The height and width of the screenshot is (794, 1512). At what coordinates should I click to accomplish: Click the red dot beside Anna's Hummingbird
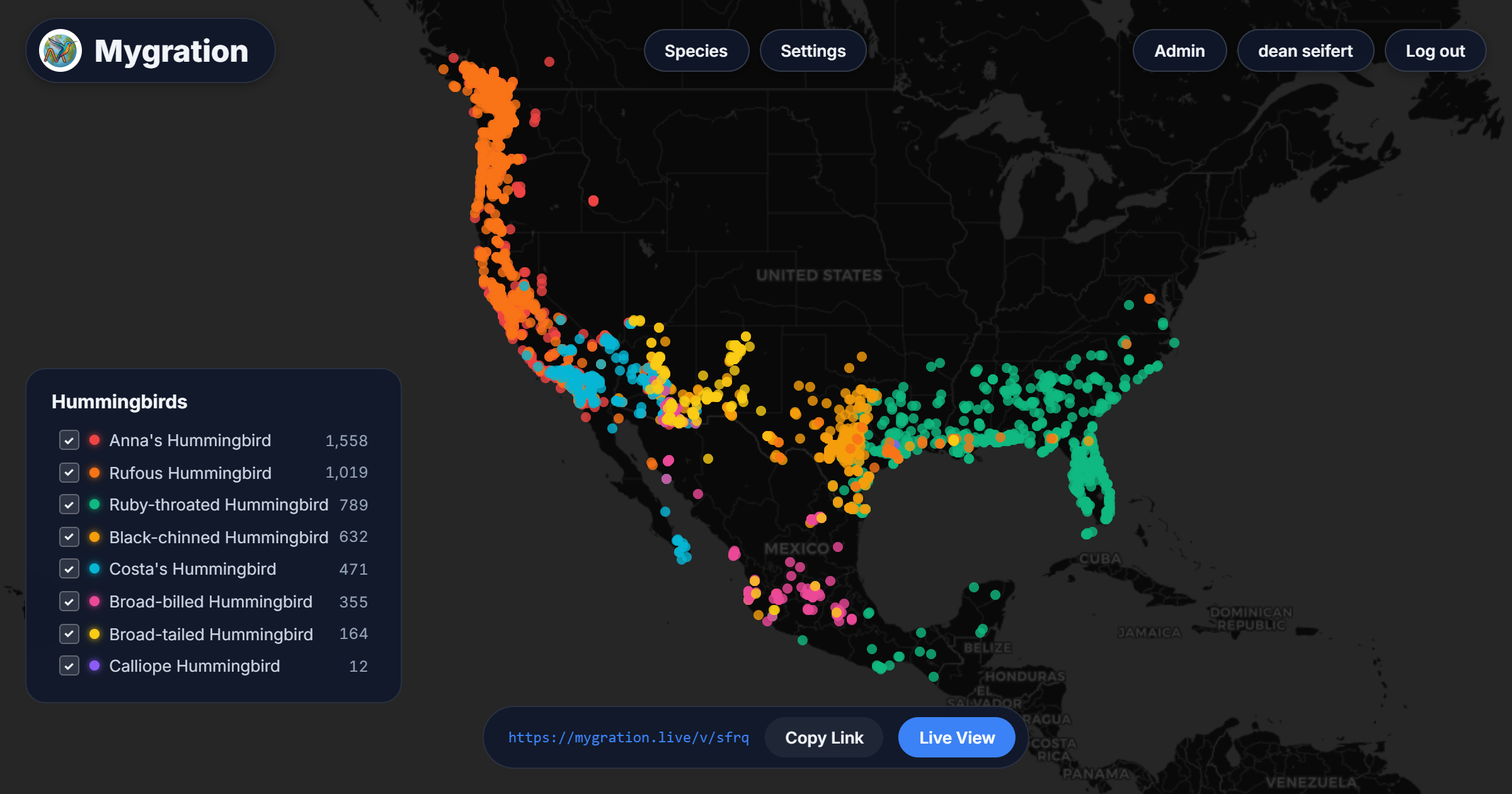[x=93, y=440]
